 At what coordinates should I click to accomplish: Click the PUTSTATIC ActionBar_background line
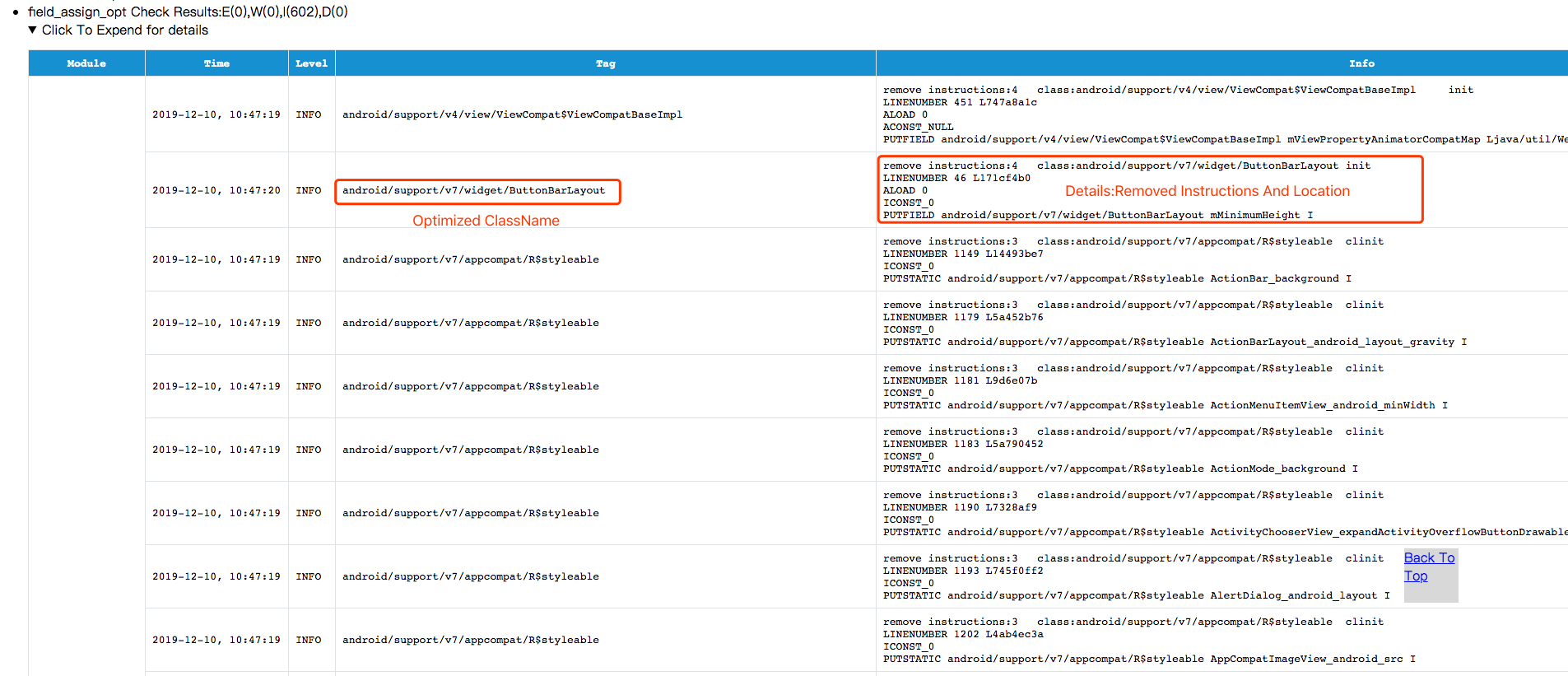[x=1117, y=278]
